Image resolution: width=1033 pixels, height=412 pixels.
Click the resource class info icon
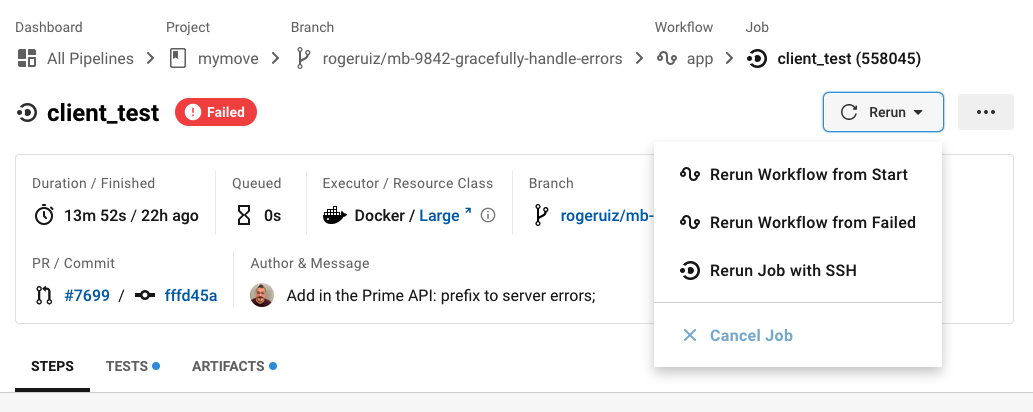point(488,215)
